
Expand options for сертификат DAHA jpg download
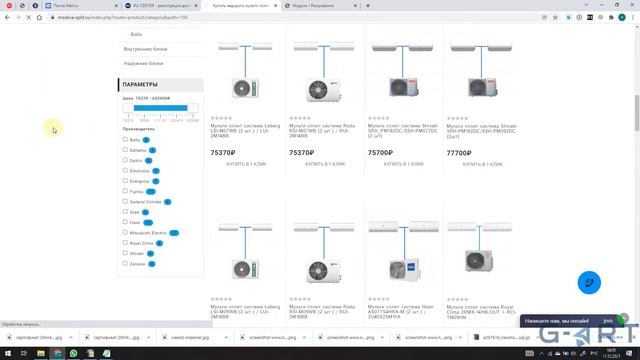[71, 338]
